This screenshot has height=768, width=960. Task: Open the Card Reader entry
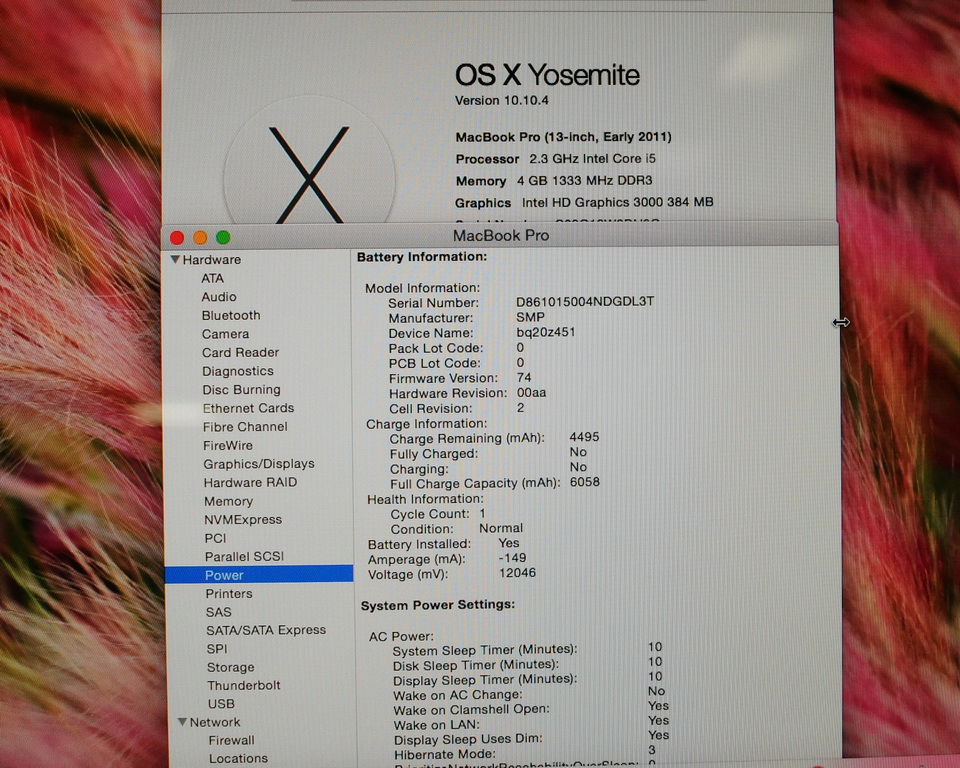click(240, 353)
